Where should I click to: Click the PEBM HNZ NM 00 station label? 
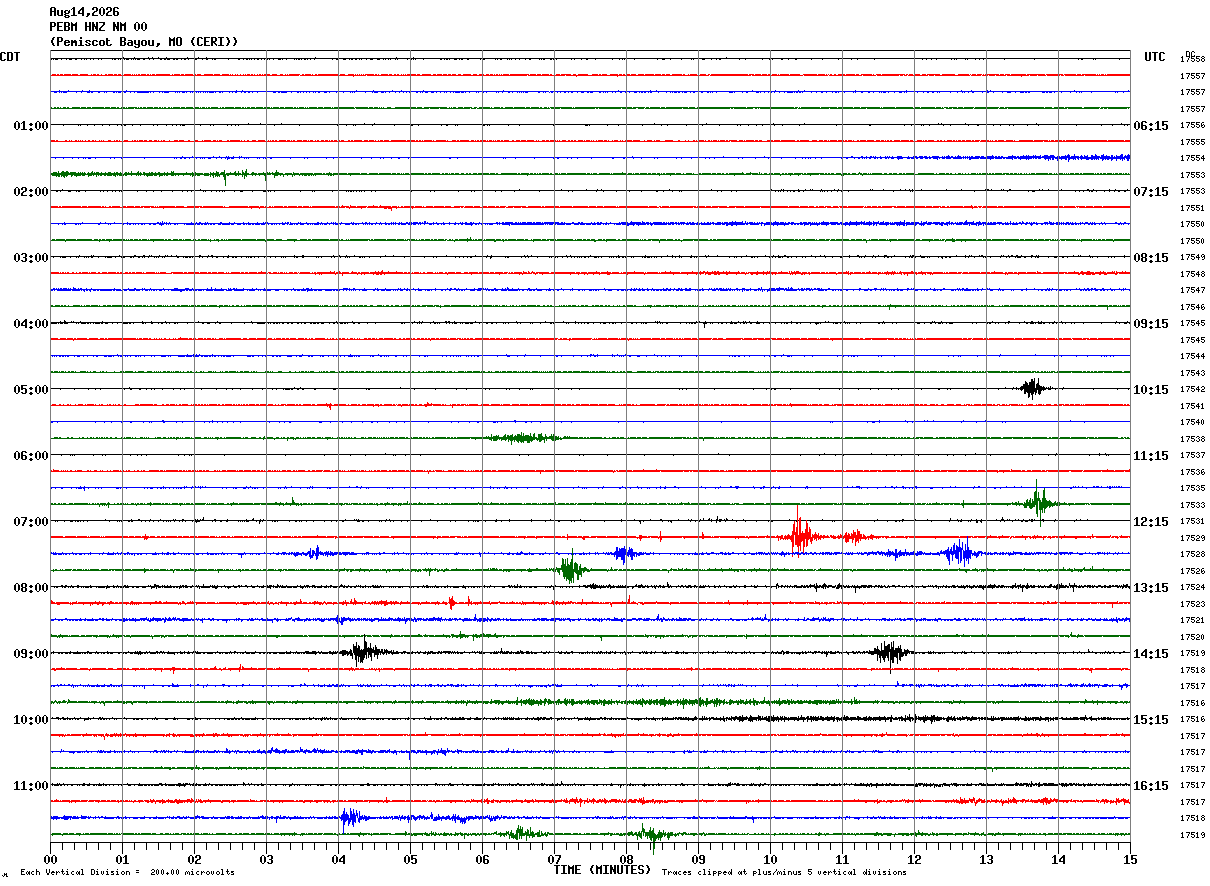pos(98,27)
